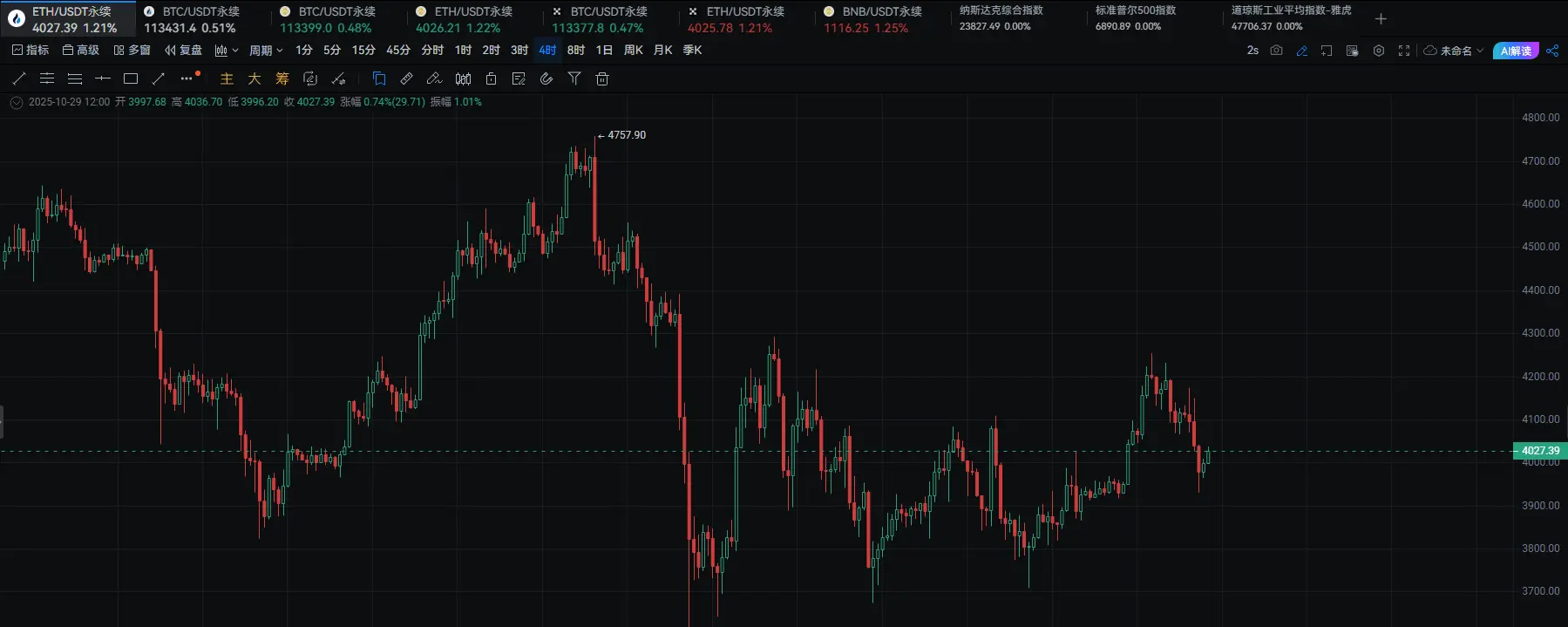Click the 筹 chip distribution icon

pos(282,78)
